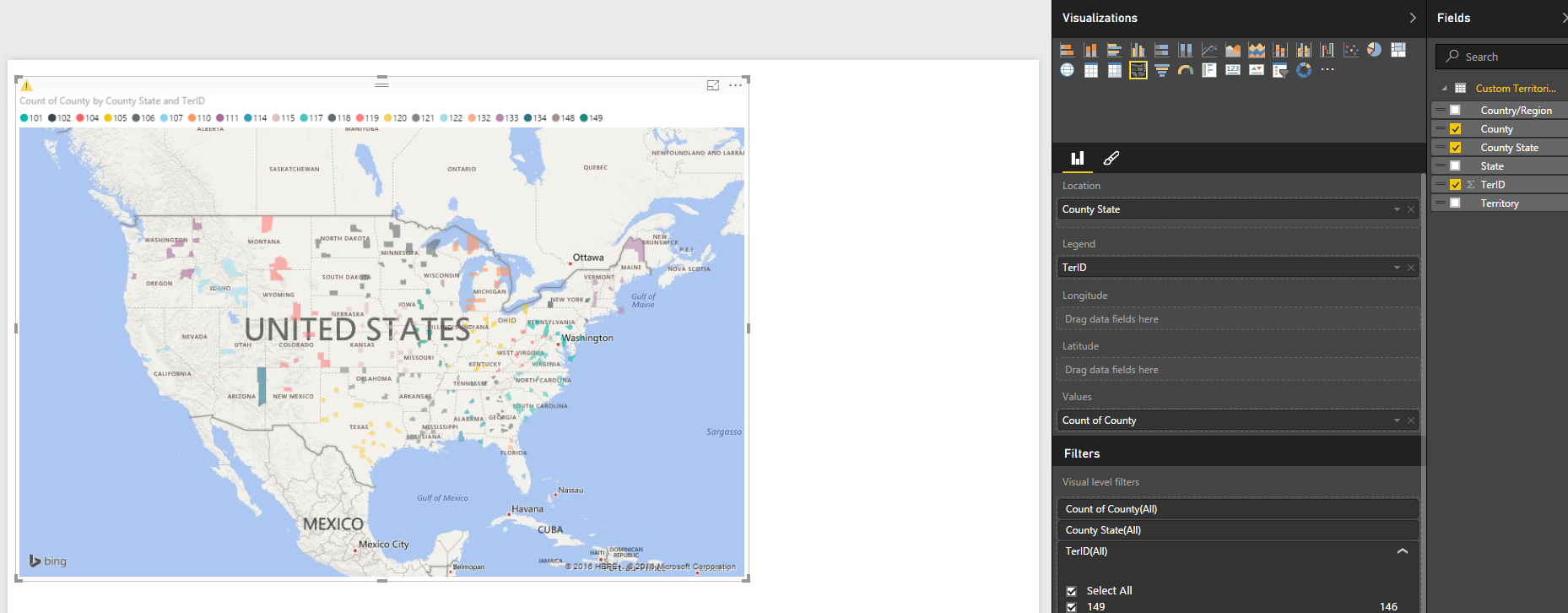
Task: Collapse the Custom Territories table tree
Action: tap(1444, 89)
